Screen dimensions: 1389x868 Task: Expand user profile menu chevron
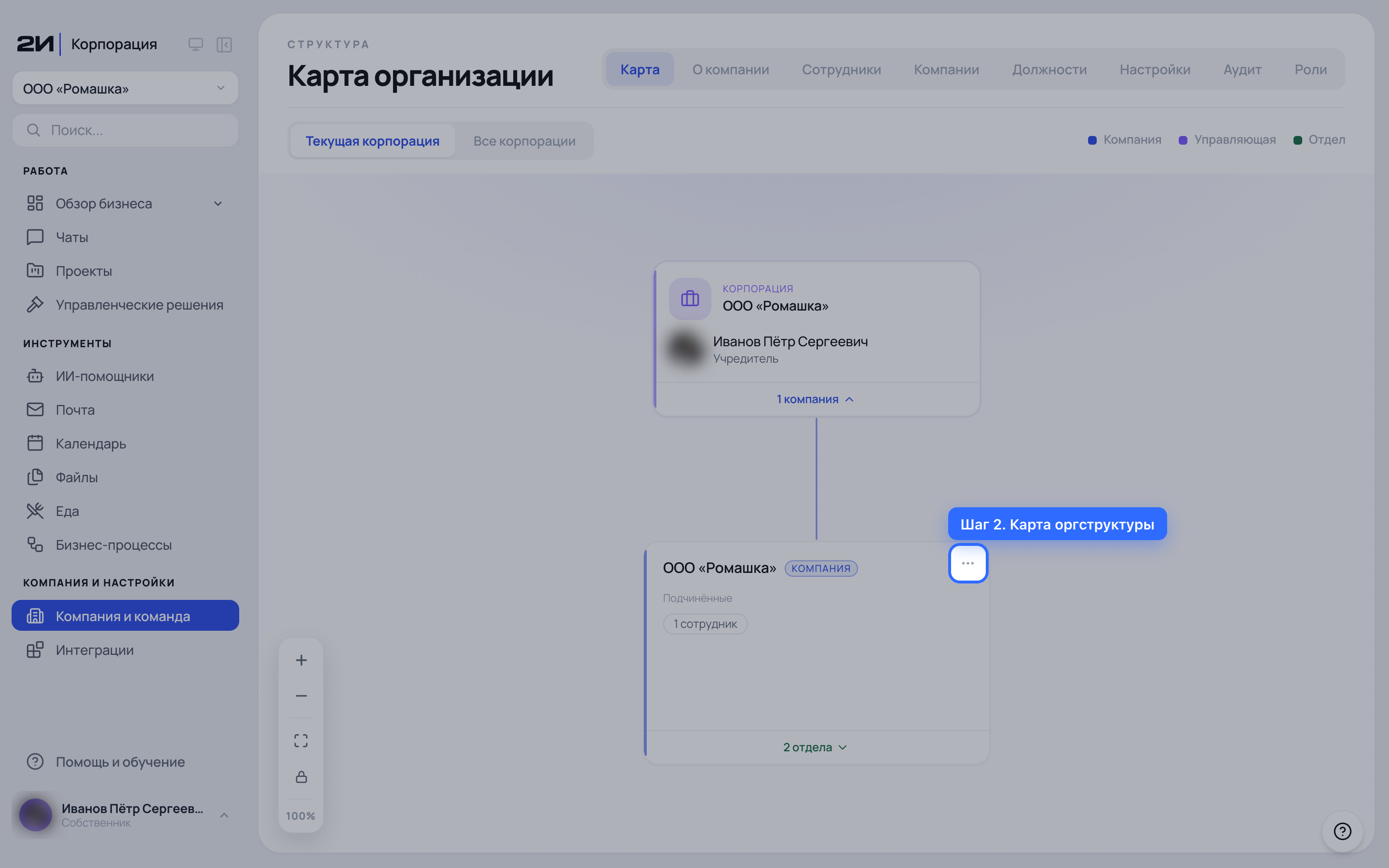(224, 815)
